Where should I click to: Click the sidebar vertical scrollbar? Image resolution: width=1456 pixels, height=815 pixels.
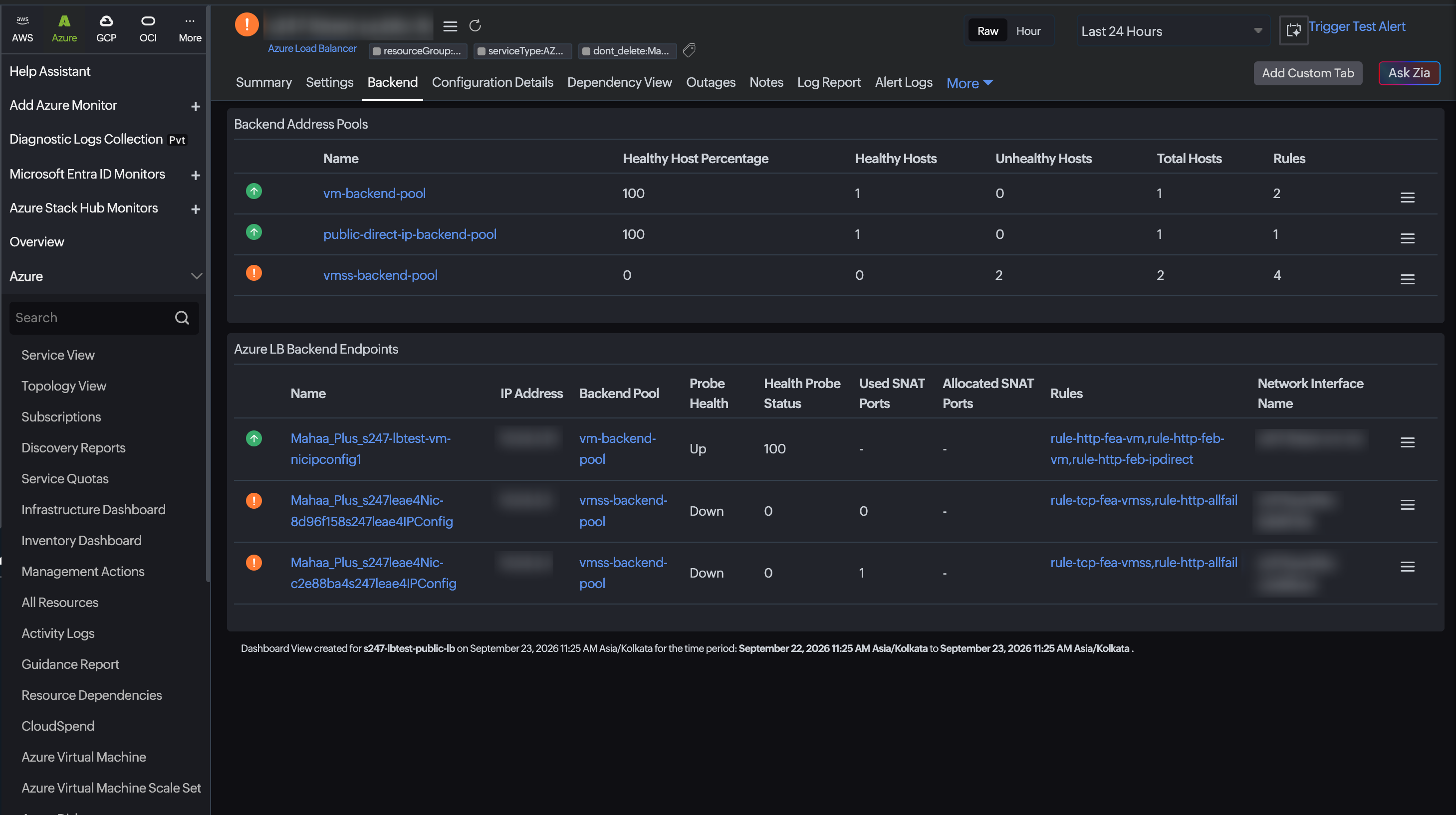click(208, 294)
